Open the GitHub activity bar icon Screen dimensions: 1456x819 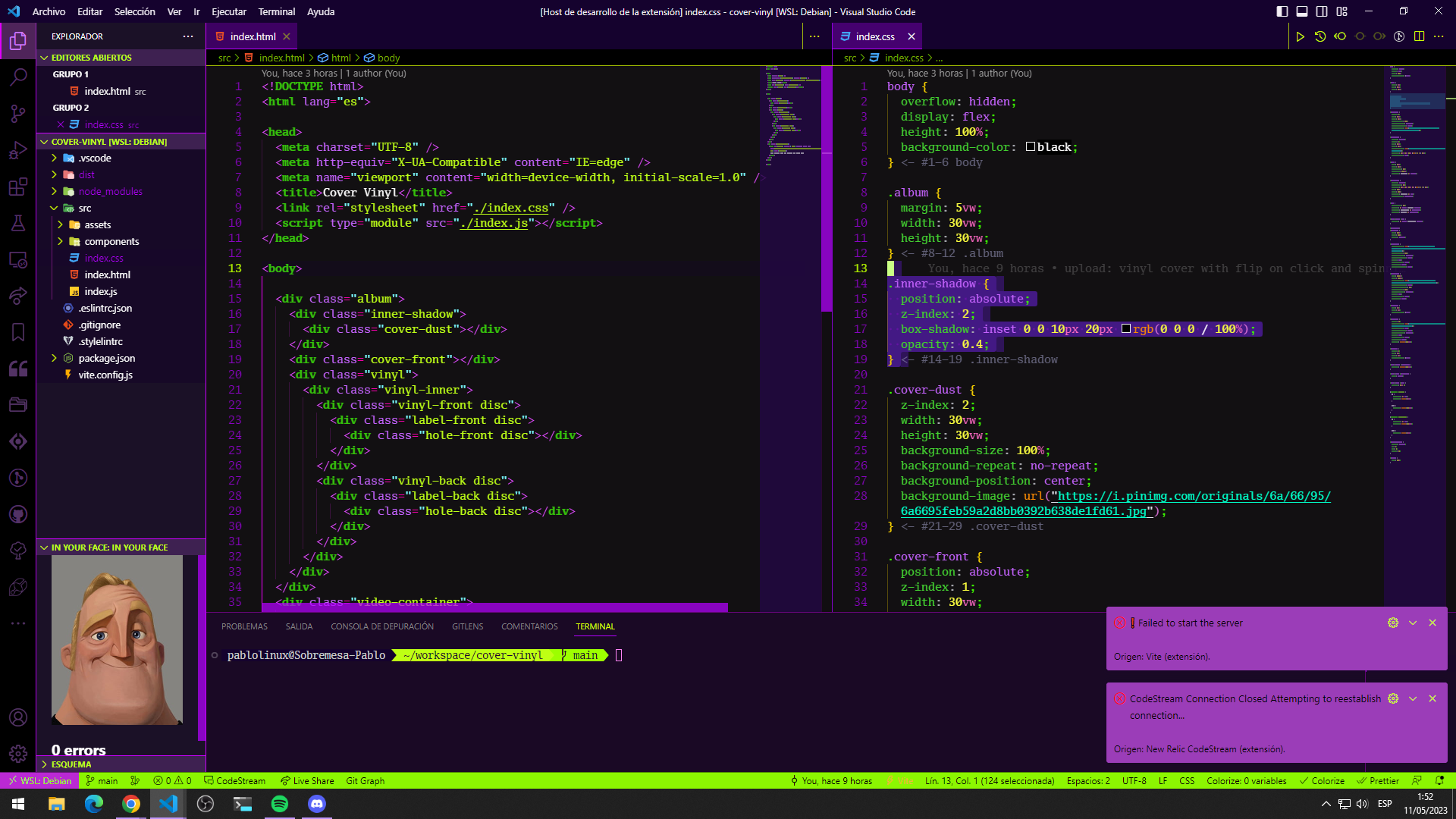[x=18, y=514]
